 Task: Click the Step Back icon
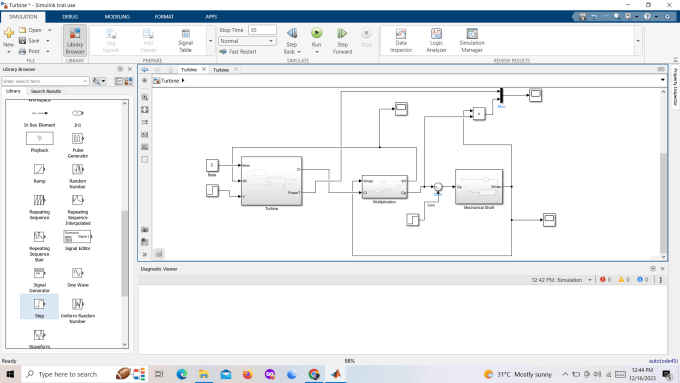coord(292,33)
